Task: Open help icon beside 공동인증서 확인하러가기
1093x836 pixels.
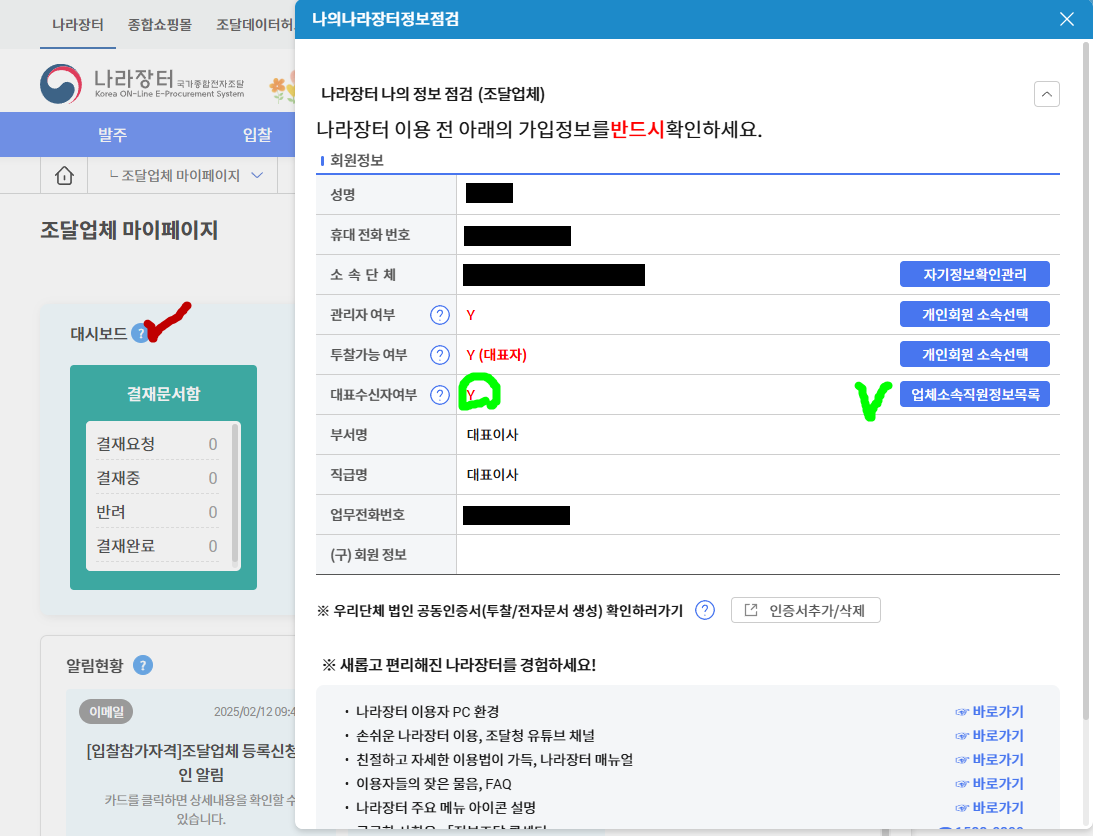Action: point(705,611)
